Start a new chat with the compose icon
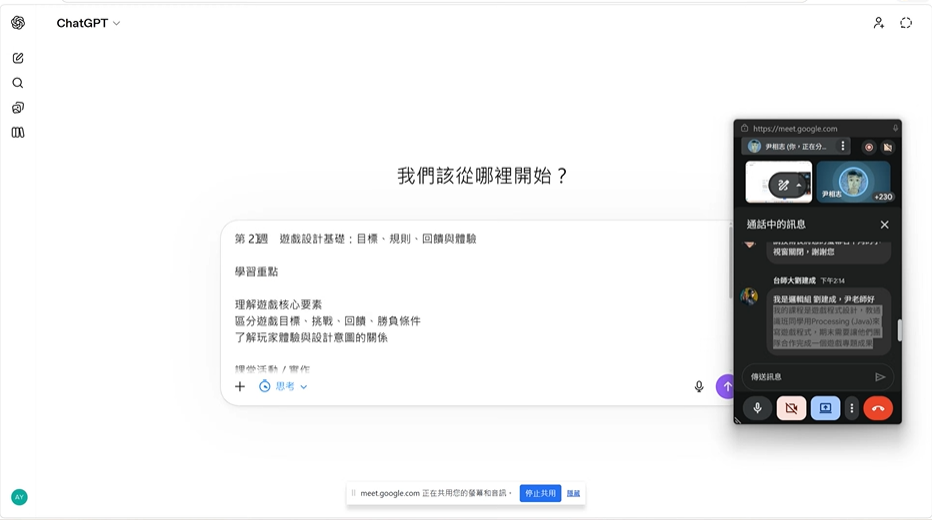 tap(18, 59)
